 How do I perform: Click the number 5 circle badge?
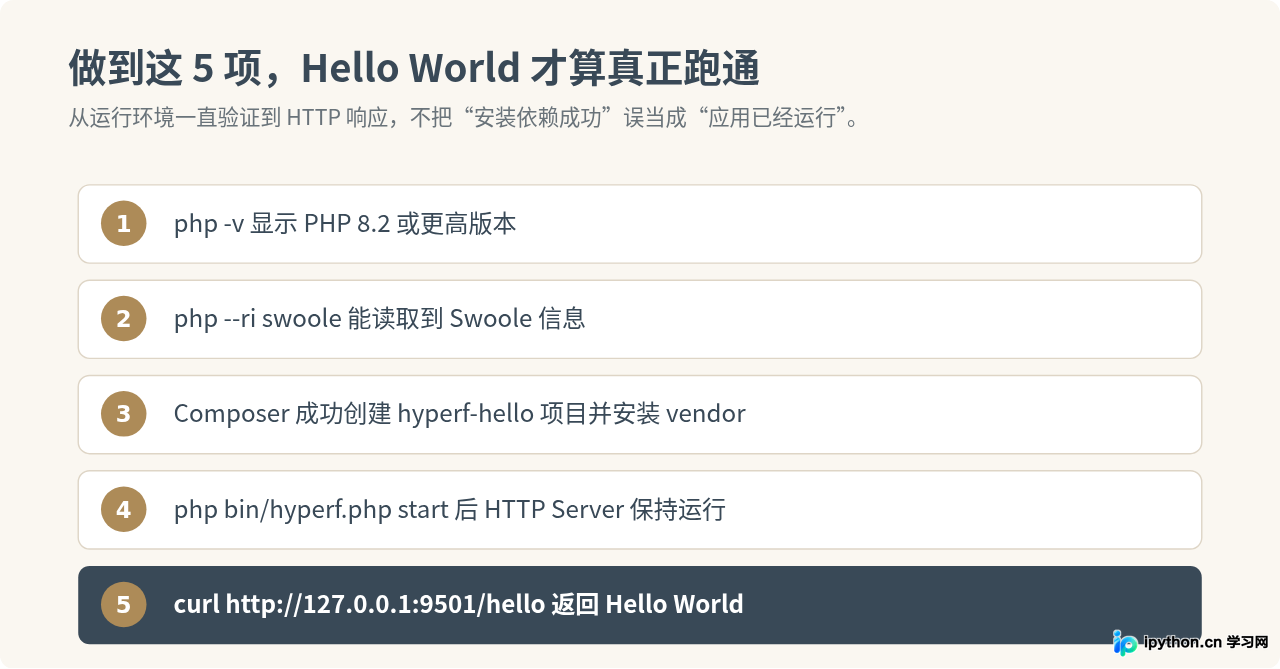click(x=123, y=605)
